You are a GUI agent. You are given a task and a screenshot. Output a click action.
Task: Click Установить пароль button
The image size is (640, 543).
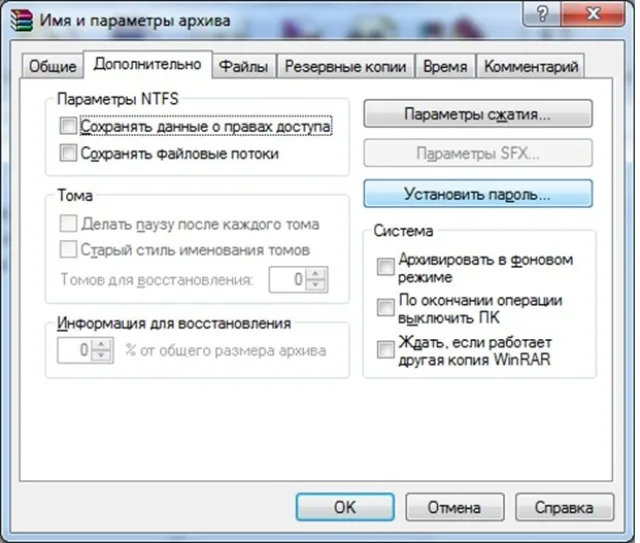click(x=478, y=194)
